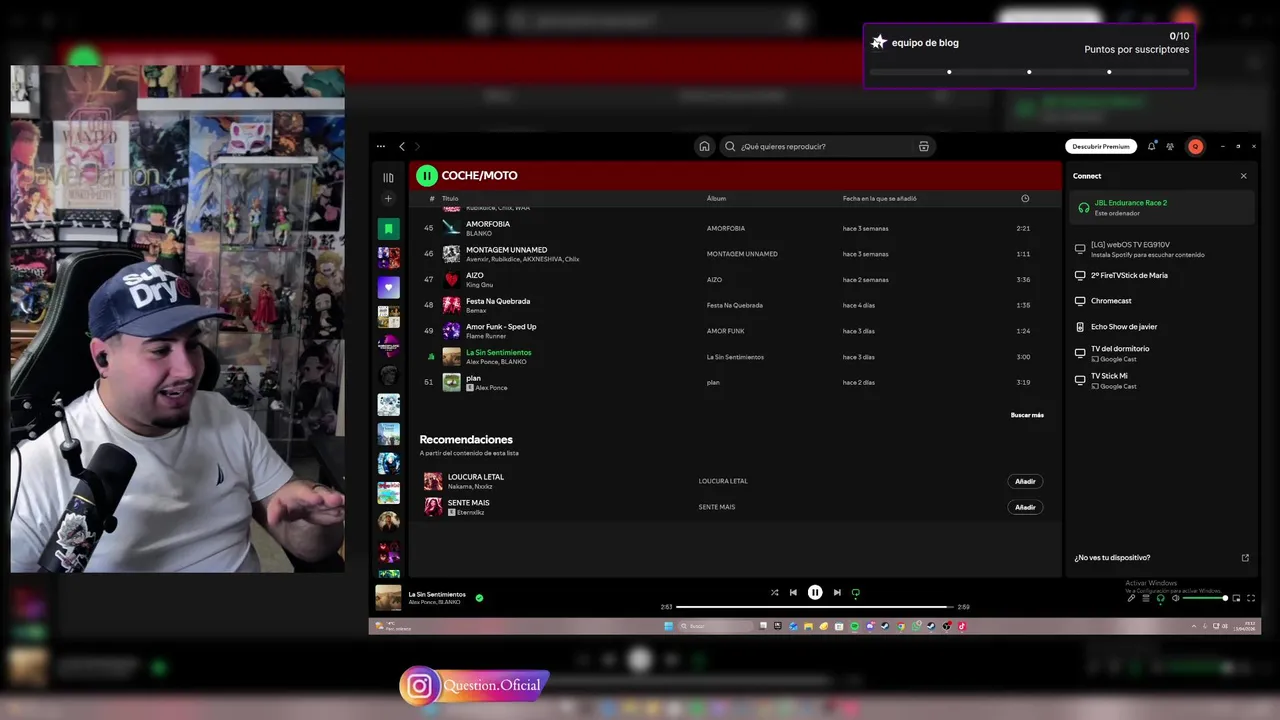1280x720 pixels.
Task: Open Question.Oficial Instagram overlay badge
Action: click(475, 685)
